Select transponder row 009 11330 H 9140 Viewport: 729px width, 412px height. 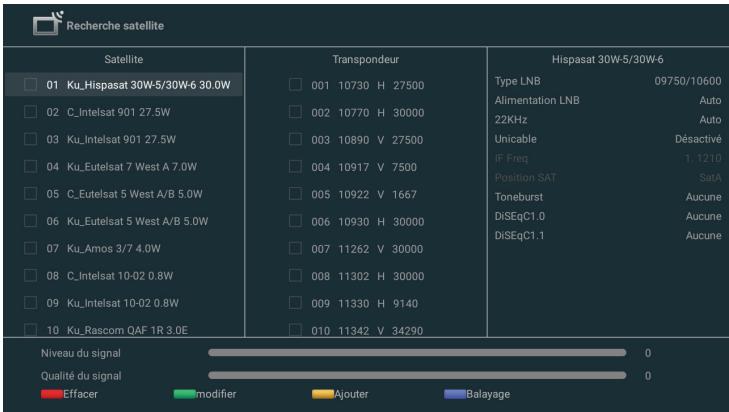pyautogui.click(x=366, y=303)
